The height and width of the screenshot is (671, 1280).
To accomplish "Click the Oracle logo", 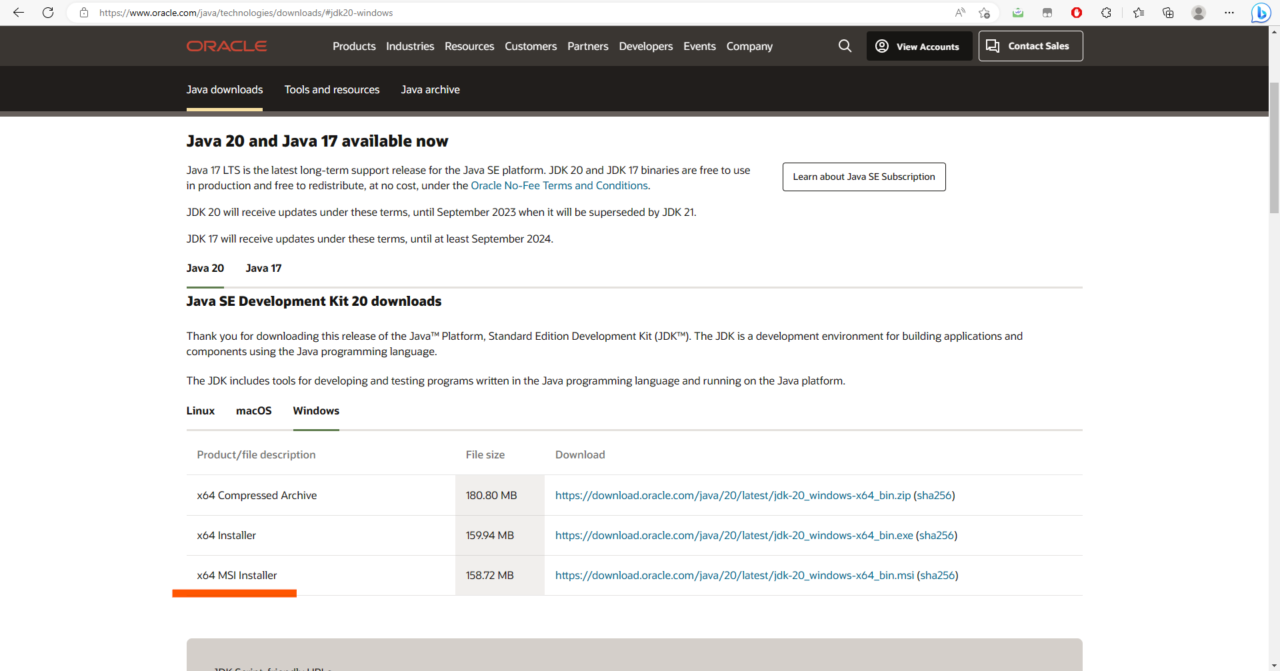I will tap(226, 45).
